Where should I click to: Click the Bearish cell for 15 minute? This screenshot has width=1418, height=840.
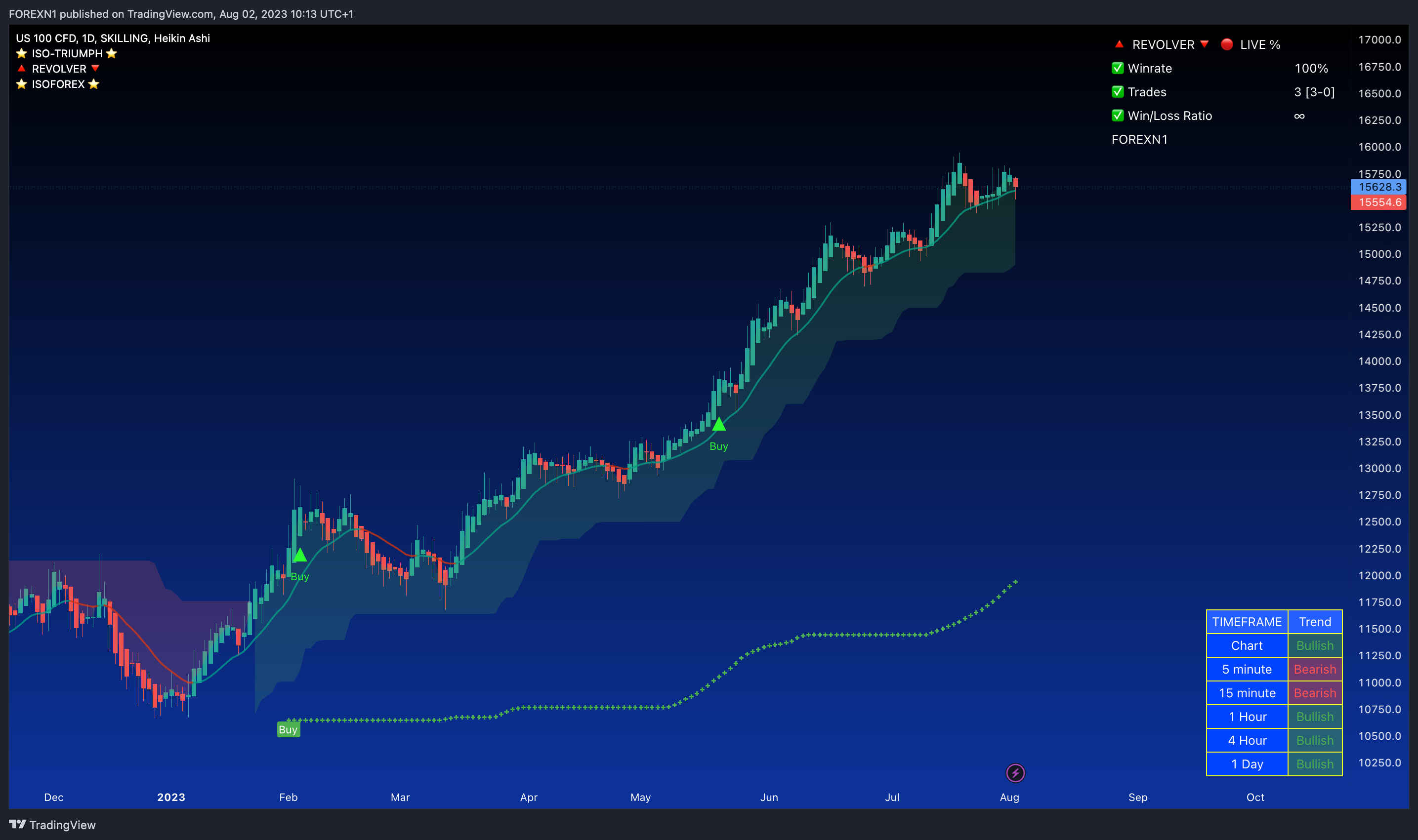(x=1315, y=693)
